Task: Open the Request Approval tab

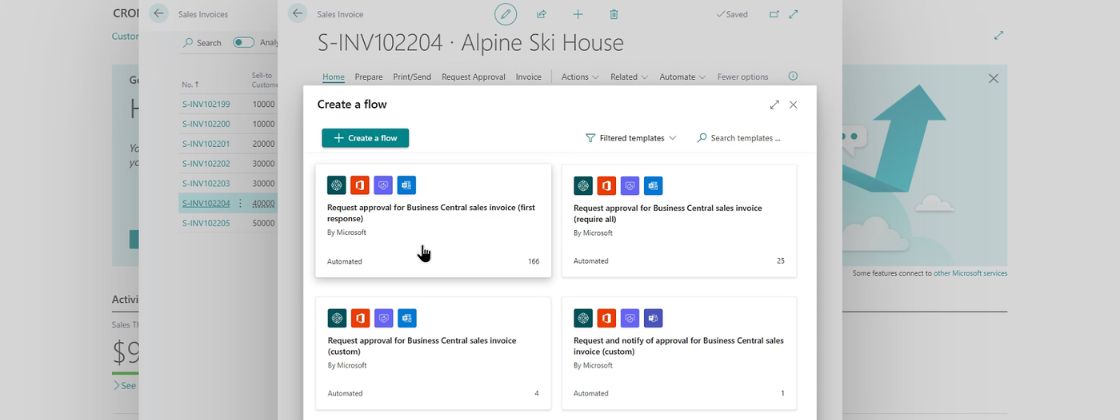Action: pos(474,76)
